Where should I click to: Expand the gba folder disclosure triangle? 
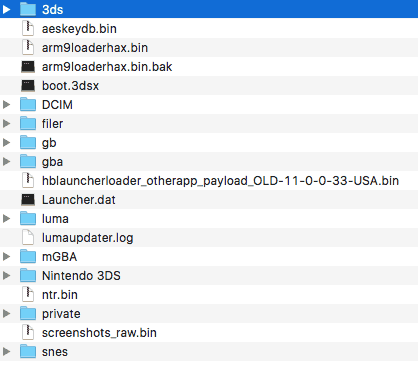click(x=6, y=162)
